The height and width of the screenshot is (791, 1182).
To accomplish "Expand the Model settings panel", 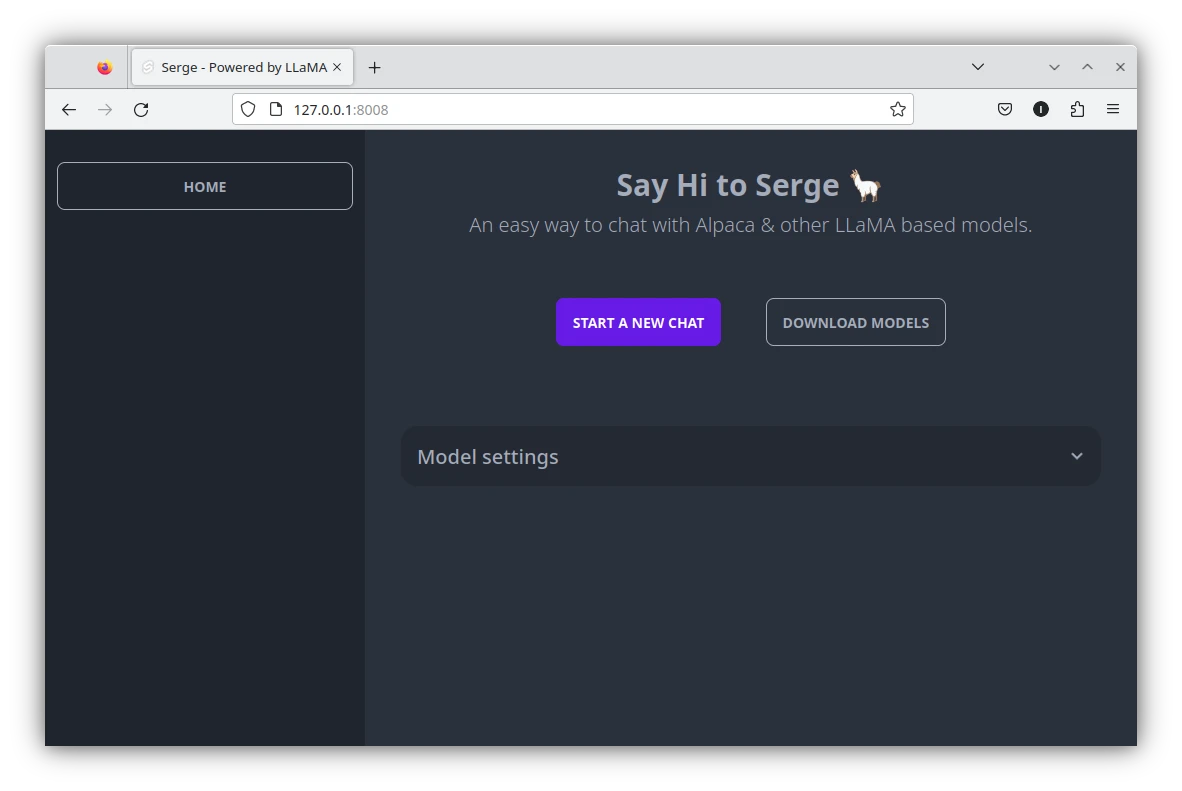I will 751,456.
